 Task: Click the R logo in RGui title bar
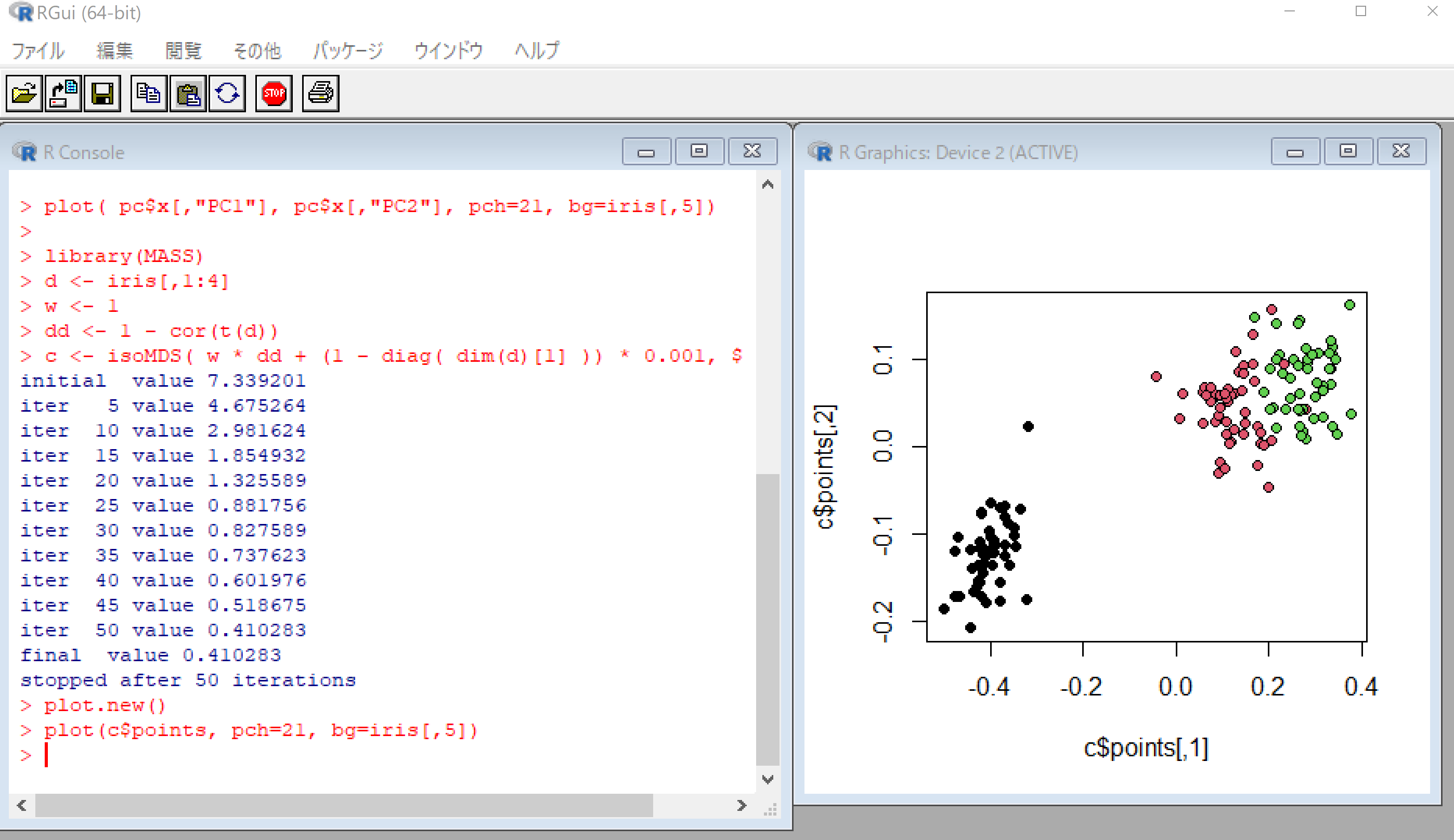[x=21, y=12]
